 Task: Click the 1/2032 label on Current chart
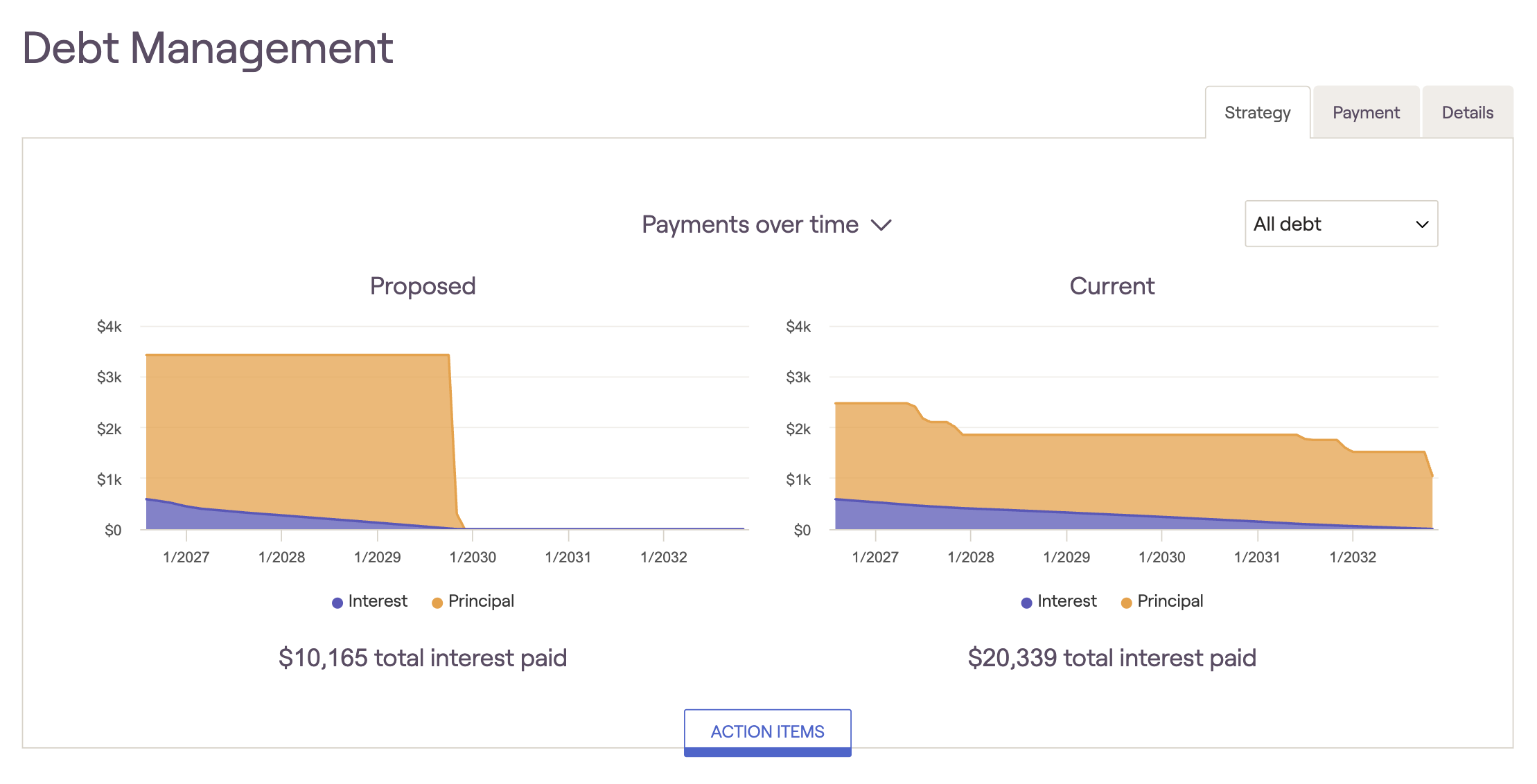click(1353, 558)
